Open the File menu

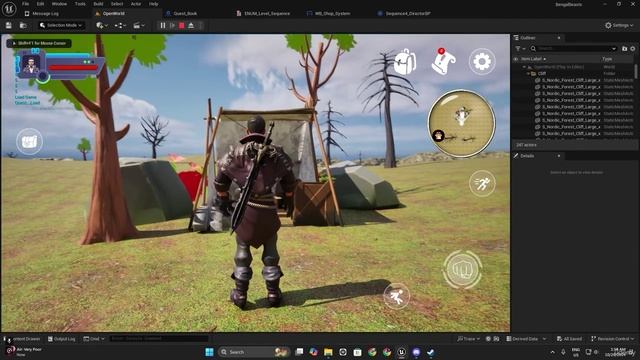pyautogui.click(x=25, y=4)
